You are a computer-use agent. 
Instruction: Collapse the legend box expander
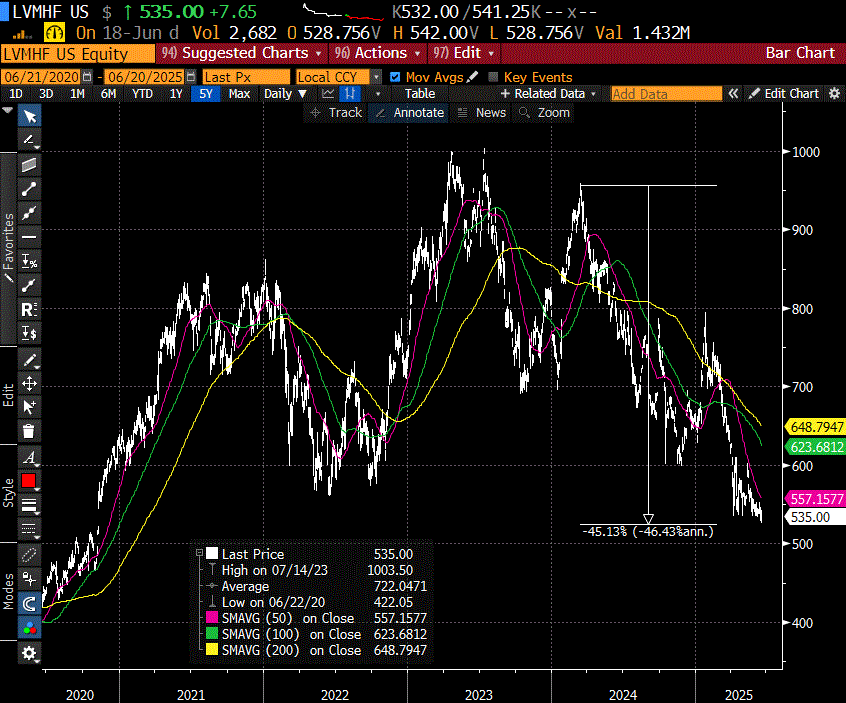(199, 553)
